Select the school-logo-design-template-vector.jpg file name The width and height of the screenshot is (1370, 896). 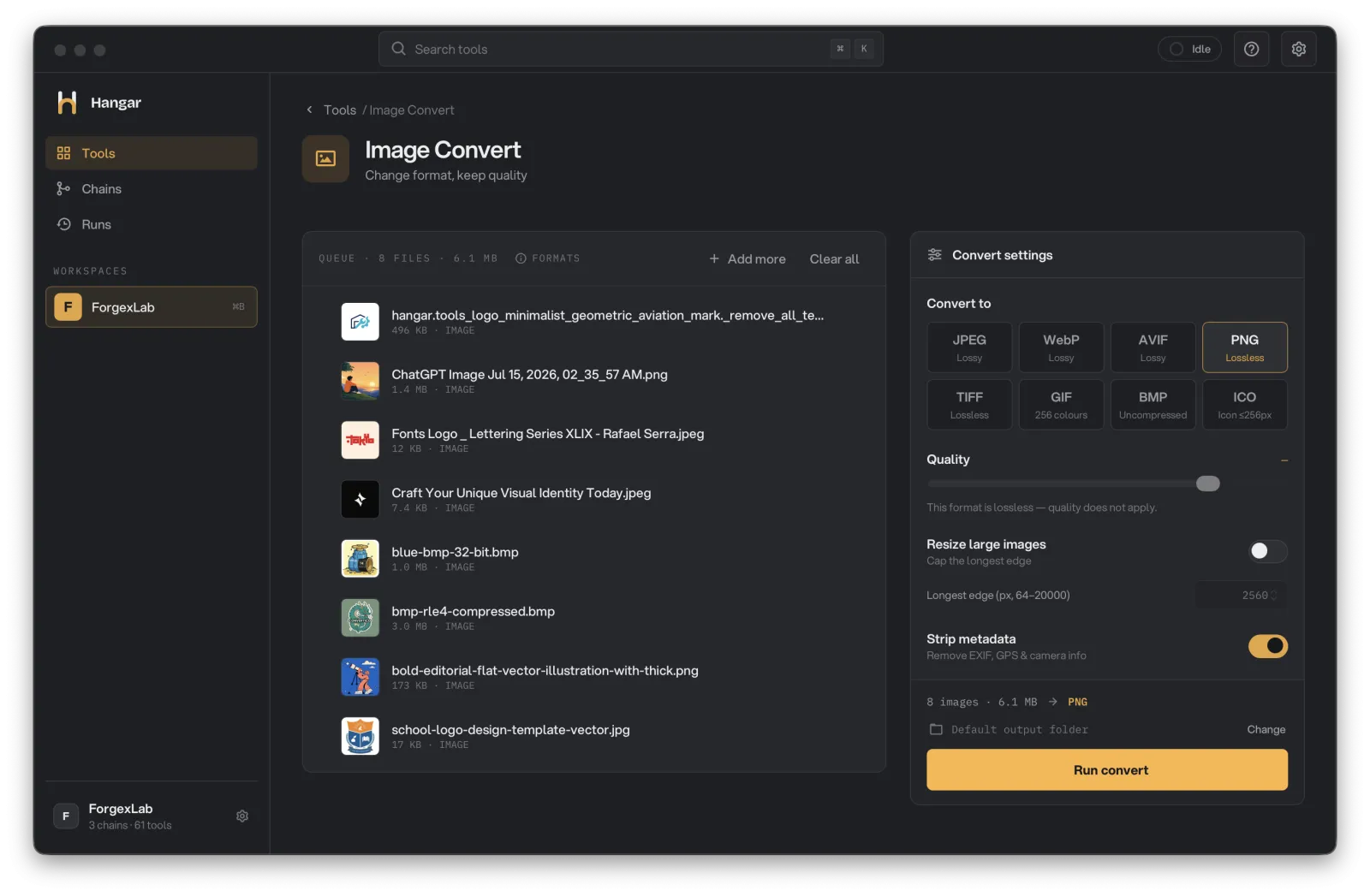click(x=510, y=730)
